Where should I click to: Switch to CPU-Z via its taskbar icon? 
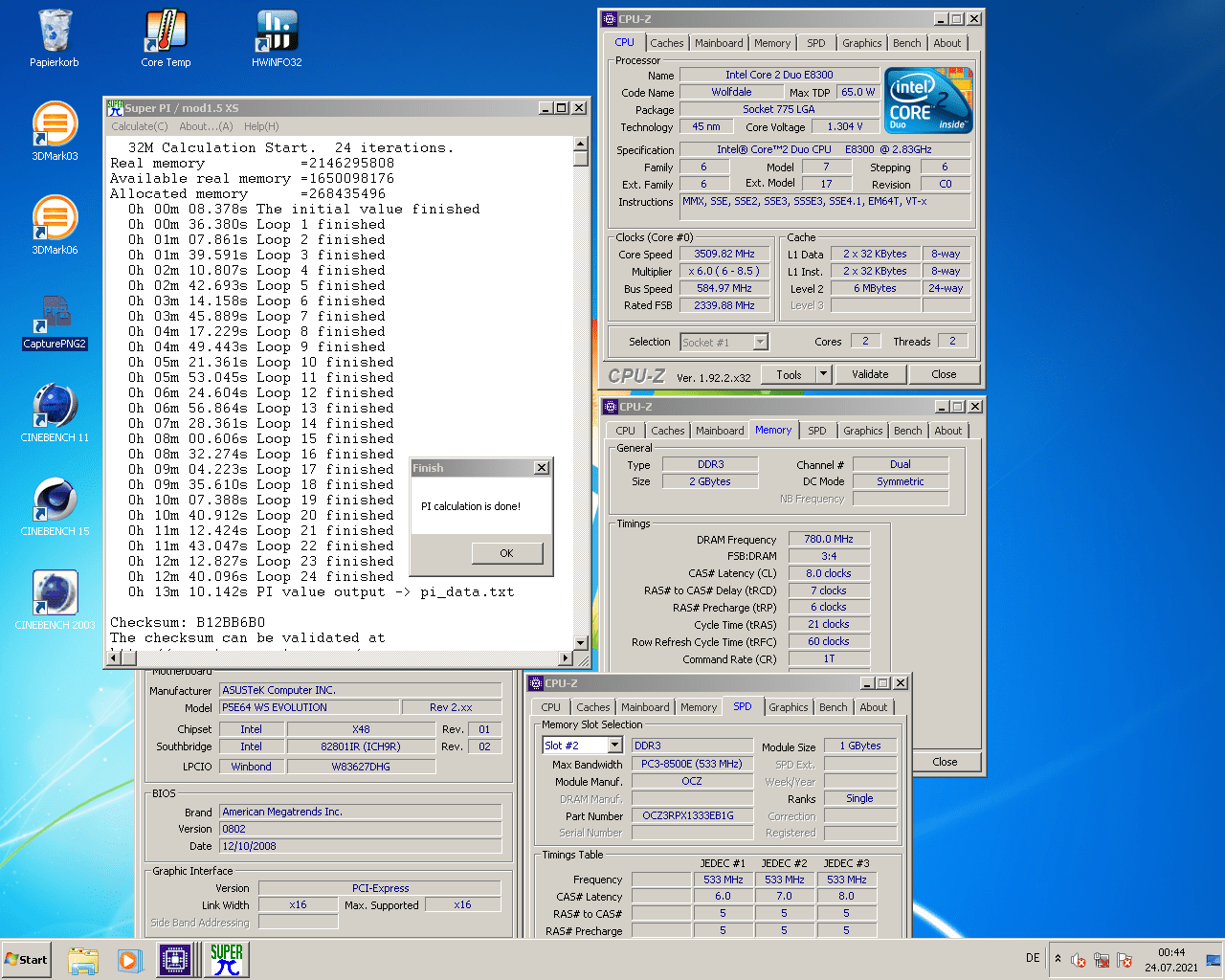176,960
